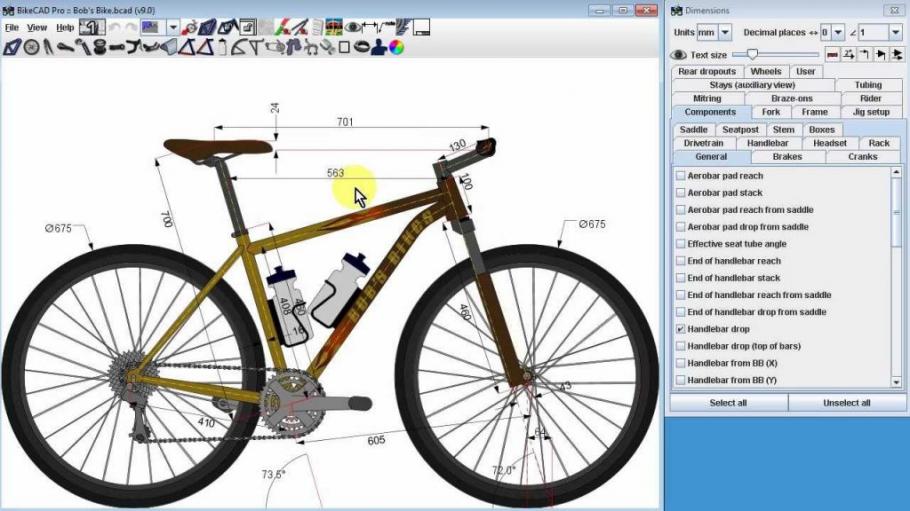
Task: Click the 605 dimension label near chainring
Action: [376, 440]
